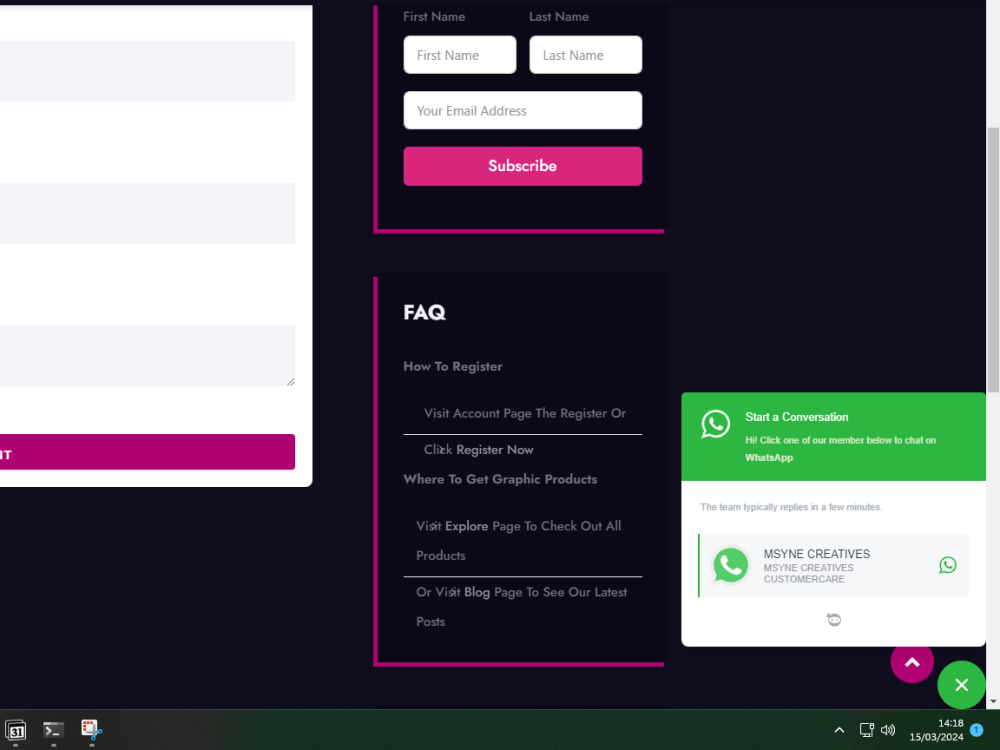Click the ninja widget branding icon
This screenshot has width=1000, height=750.
[x=833, y=619]
